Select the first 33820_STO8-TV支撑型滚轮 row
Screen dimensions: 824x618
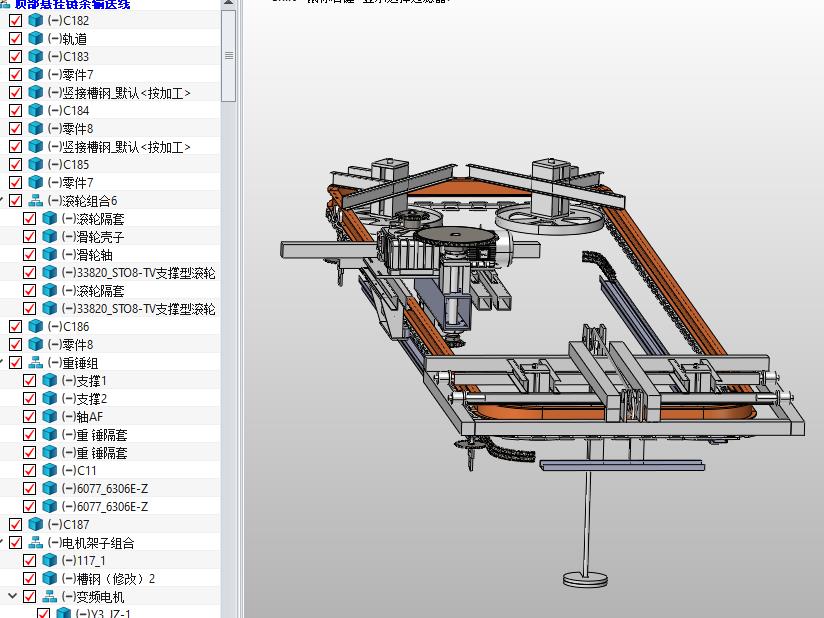[110, 272]
